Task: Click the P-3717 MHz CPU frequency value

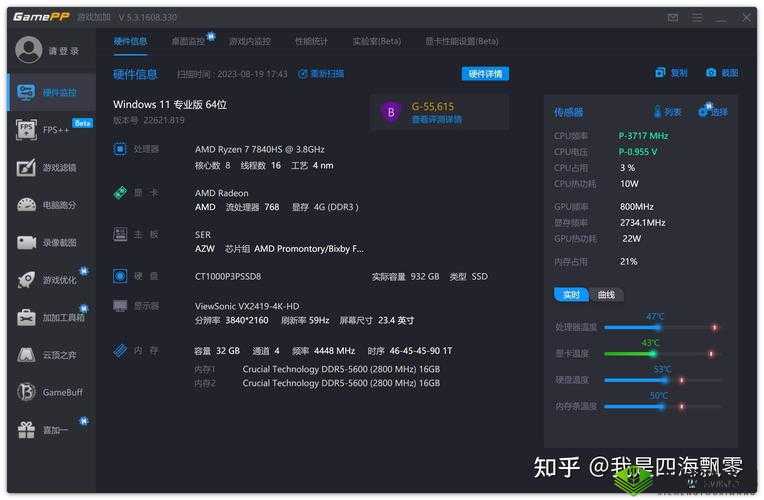Action: click(643, 135)
